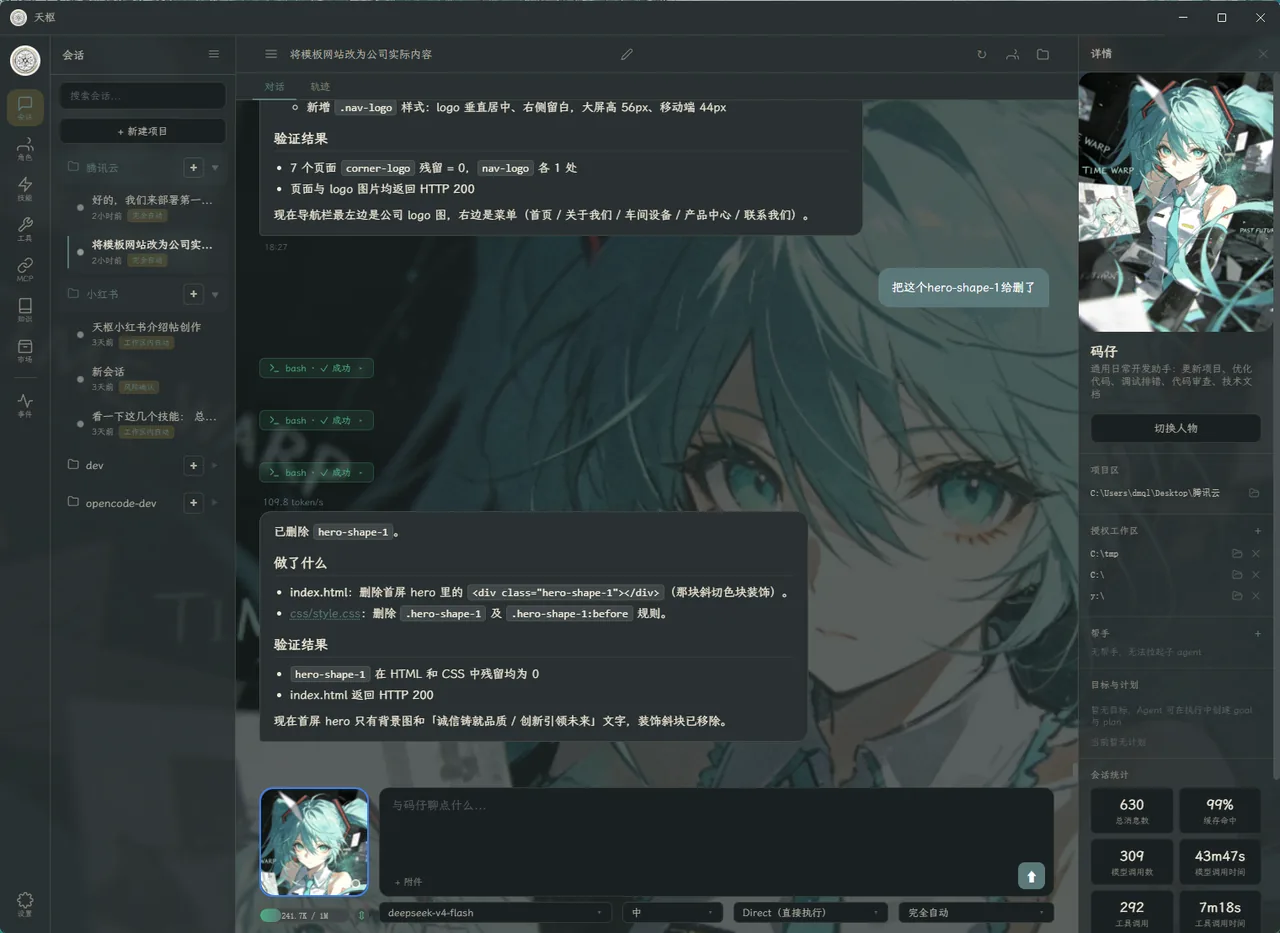1280x933 pixels.
Task: Click the character avatar beside message input
Action: [x=314, y=842]
